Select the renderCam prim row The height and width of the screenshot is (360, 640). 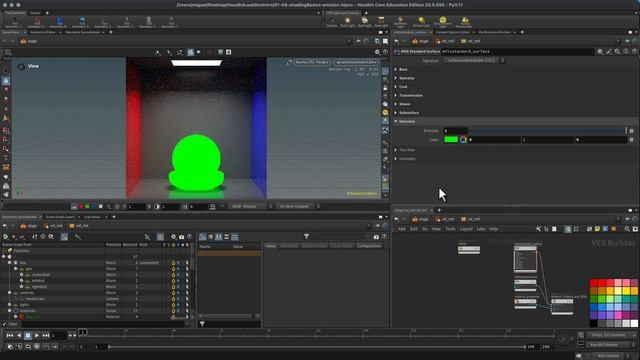(96, 299)
